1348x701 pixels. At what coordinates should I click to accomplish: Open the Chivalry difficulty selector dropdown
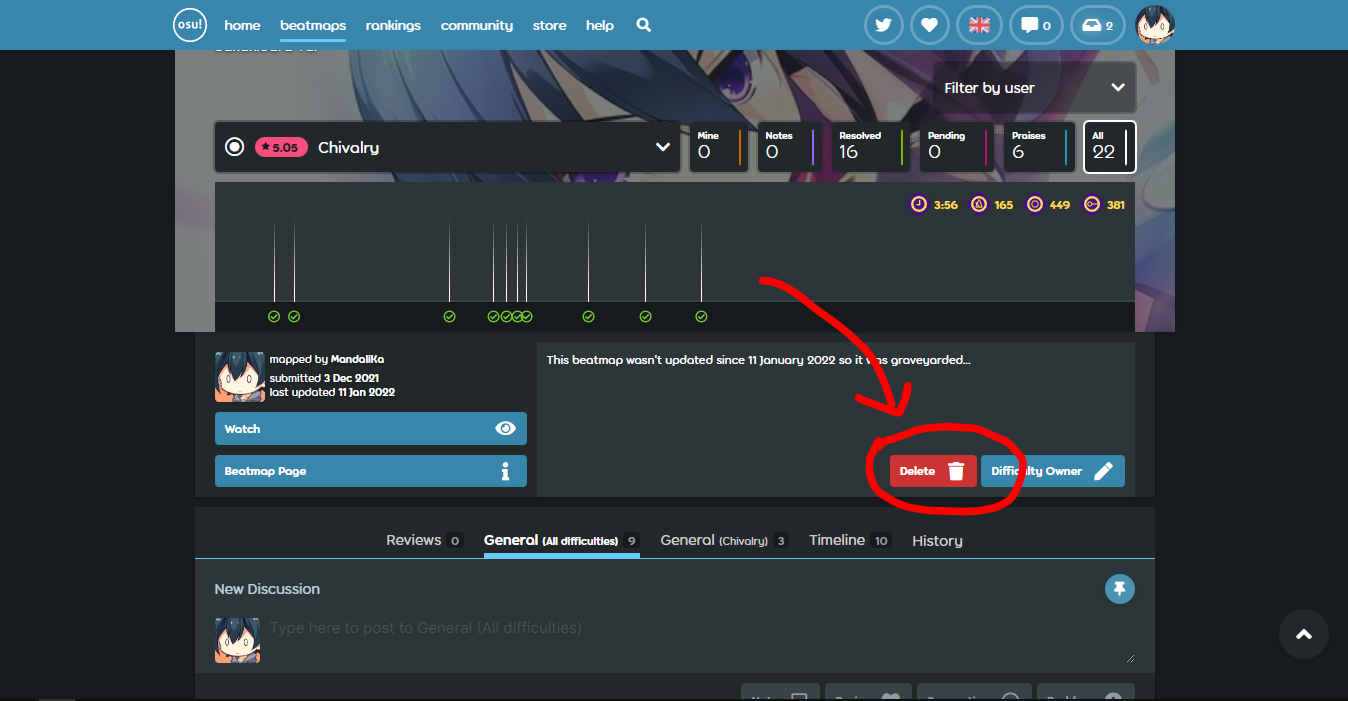[x=448, y=147]
